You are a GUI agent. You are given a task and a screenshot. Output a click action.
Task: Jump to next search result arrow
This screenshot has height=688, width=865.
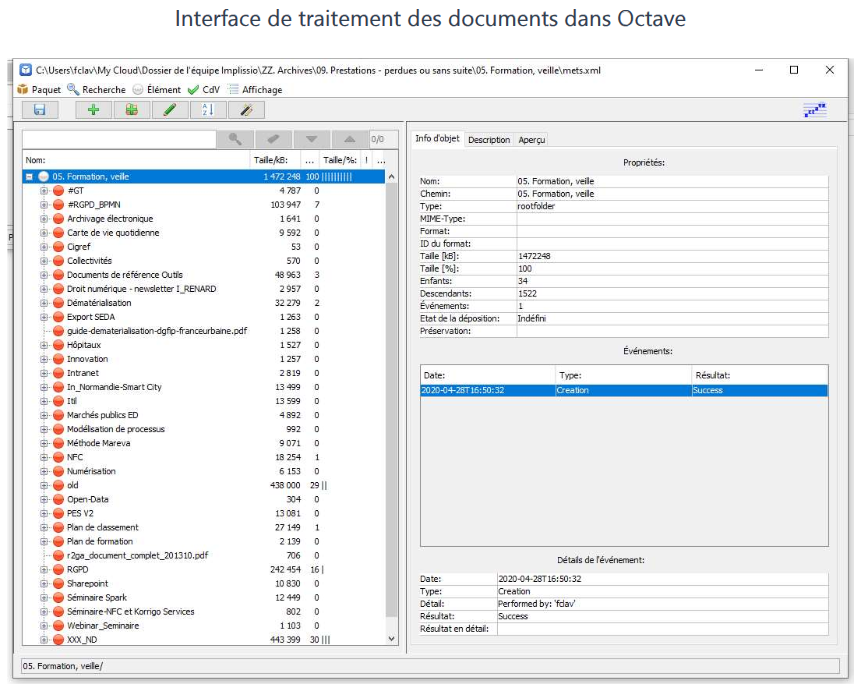point(311,139)
